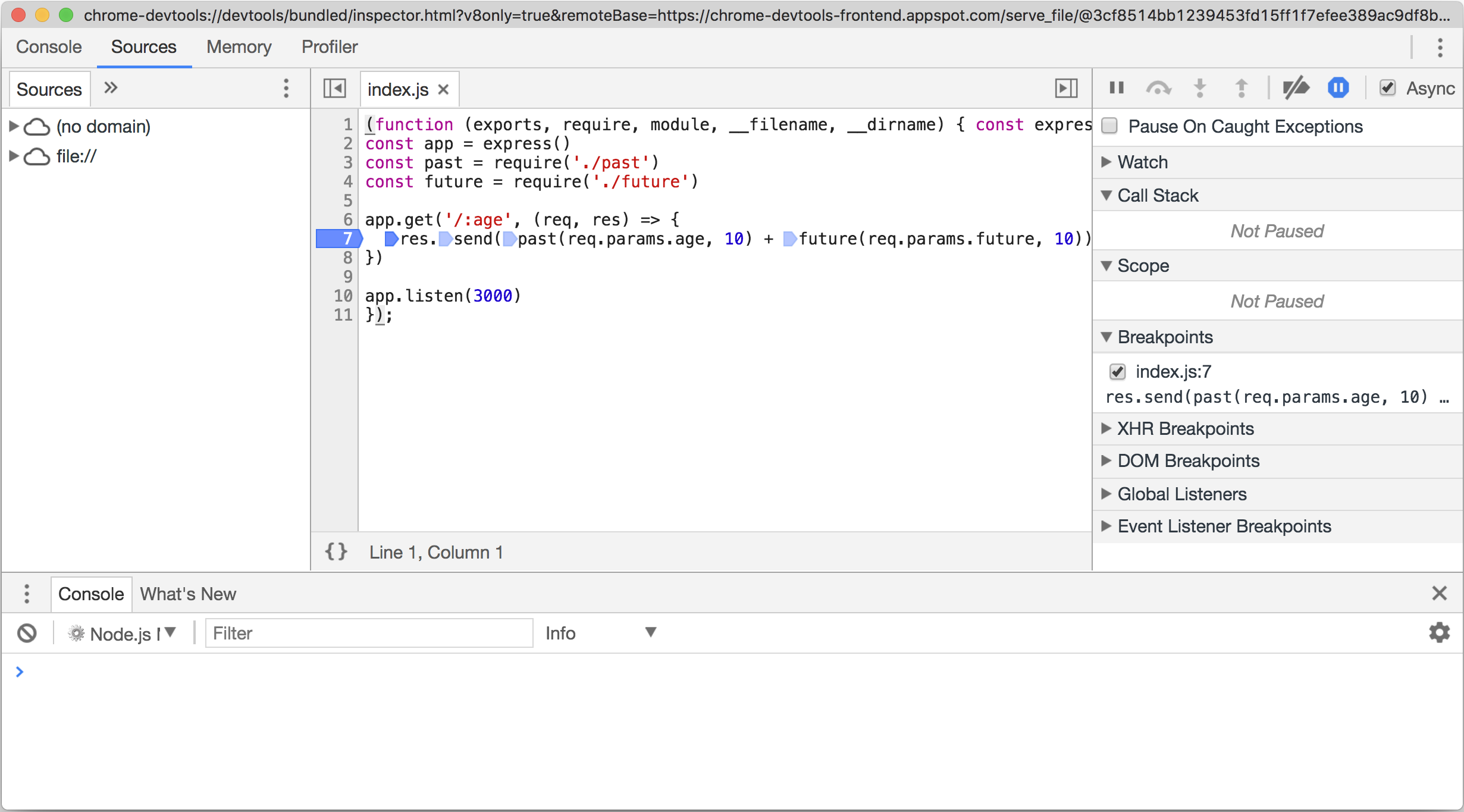The image size is (1464, 812).
Task: Toggle pause on exceptions button
Action: point(1338,88)
